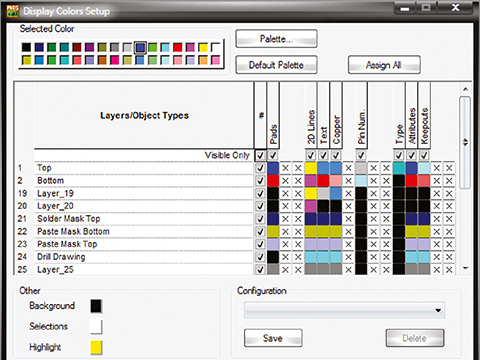This screenshot has height=360, width=480.
Task: Set Top layer Keepouts color cell
Action: click(x=424, y=168)
